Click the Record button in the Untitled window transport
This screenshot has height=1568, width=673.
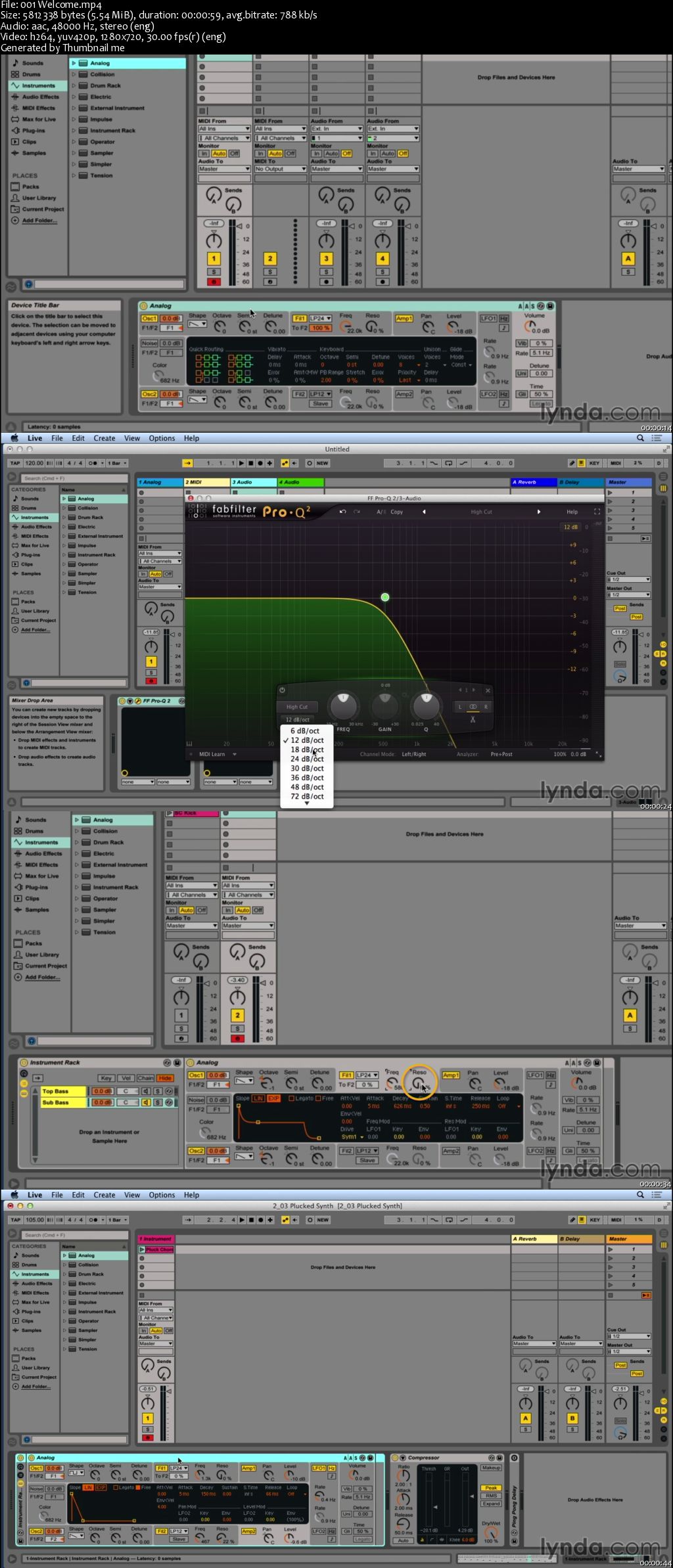tap(261, 463)
